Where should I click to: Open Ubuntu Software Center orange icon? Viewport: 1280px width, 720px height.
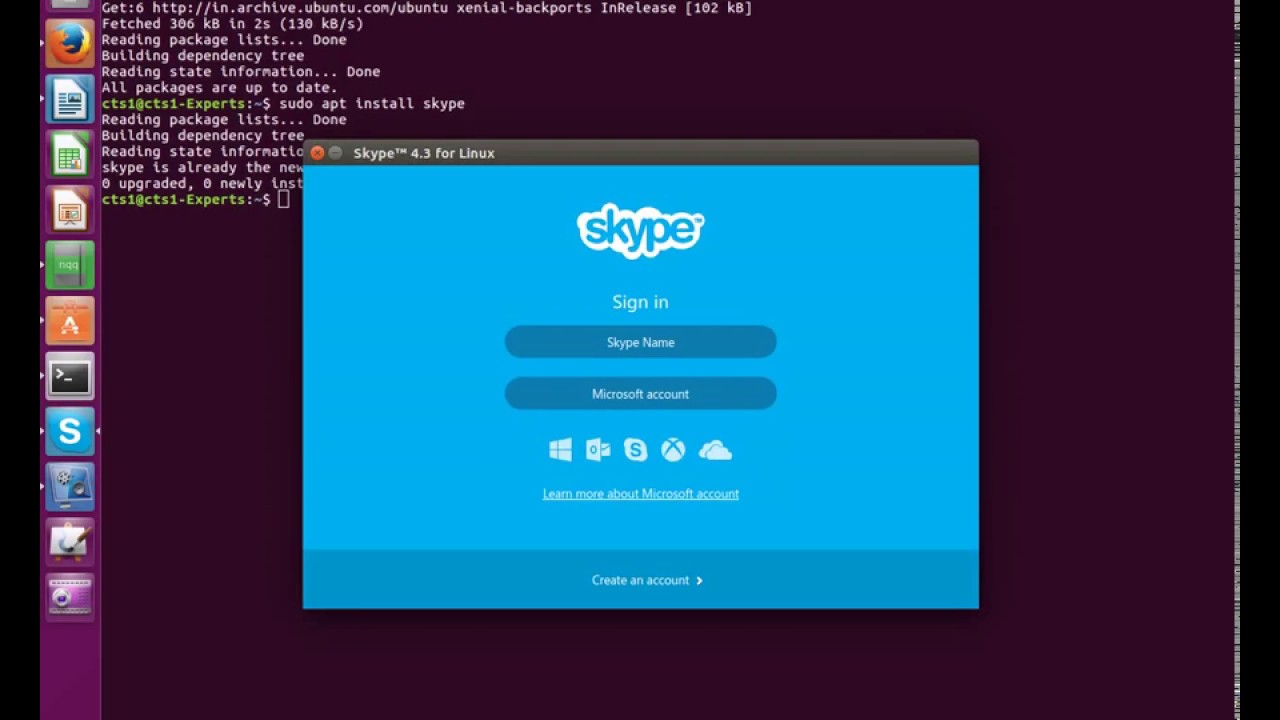point(70,321)
